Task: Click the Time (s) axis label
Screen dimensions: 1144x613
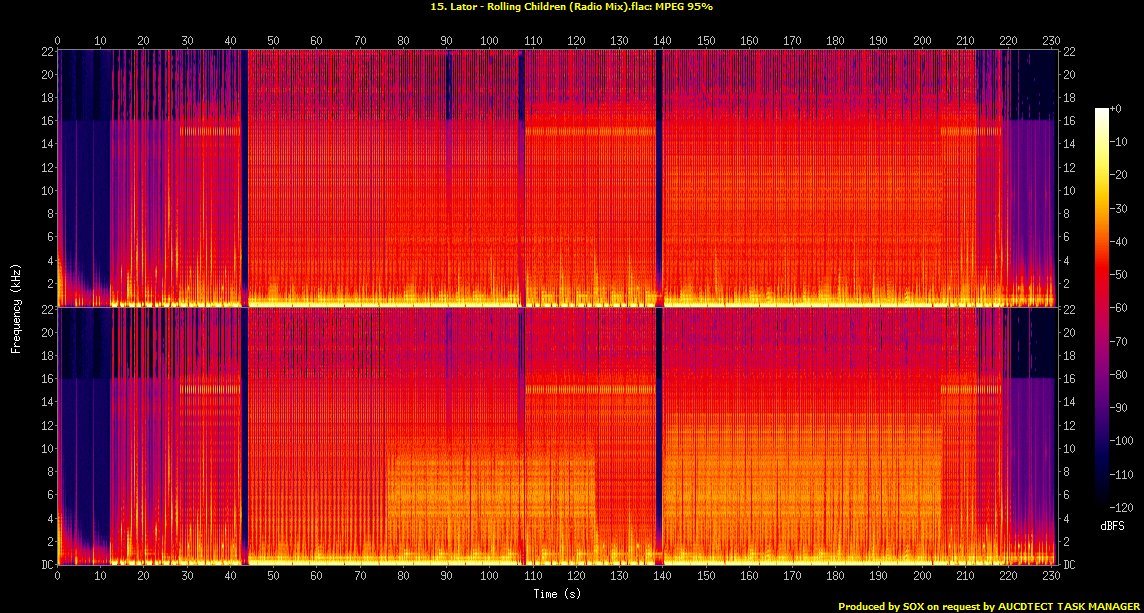Action: point(557,594)
